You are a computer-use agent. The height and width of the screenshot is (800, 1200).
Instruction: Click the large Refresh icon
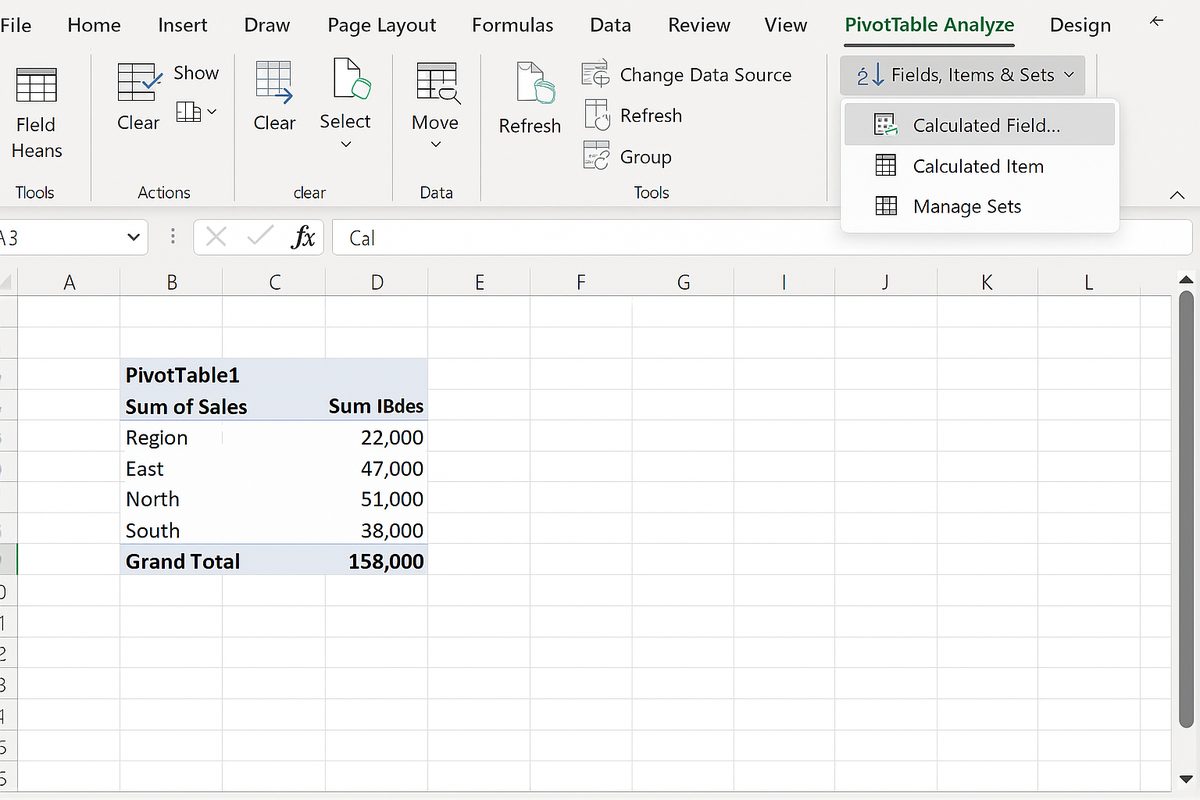click(x=535, y=82)
